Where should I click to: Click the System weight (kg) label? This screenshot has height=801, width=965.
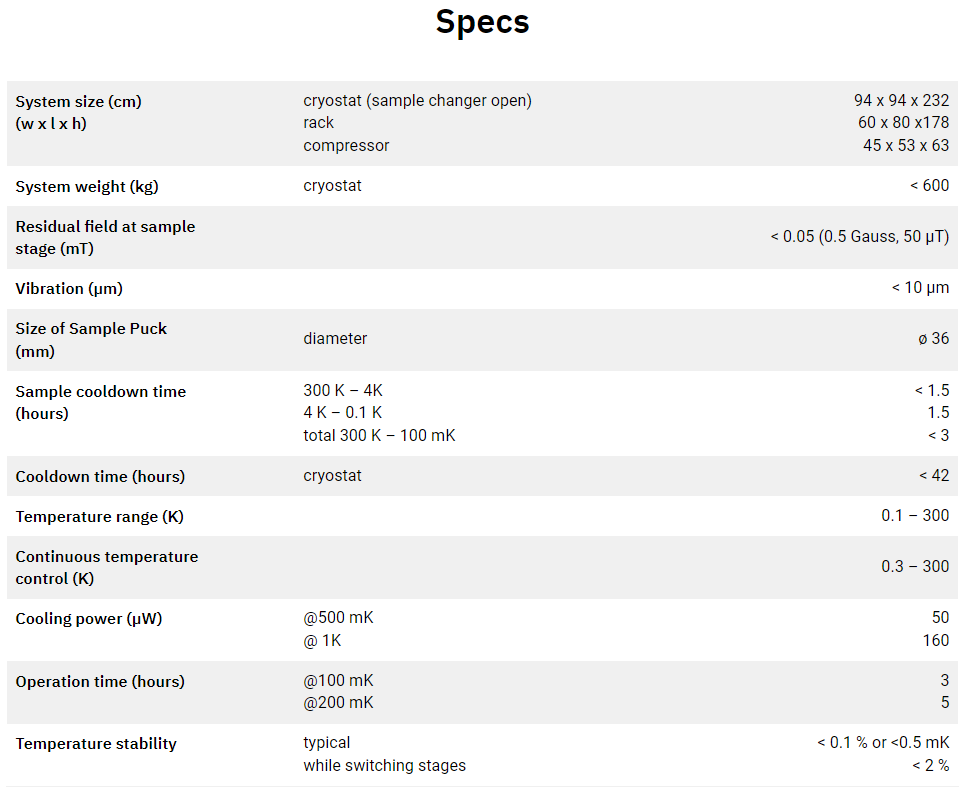(x=87, y=186)
